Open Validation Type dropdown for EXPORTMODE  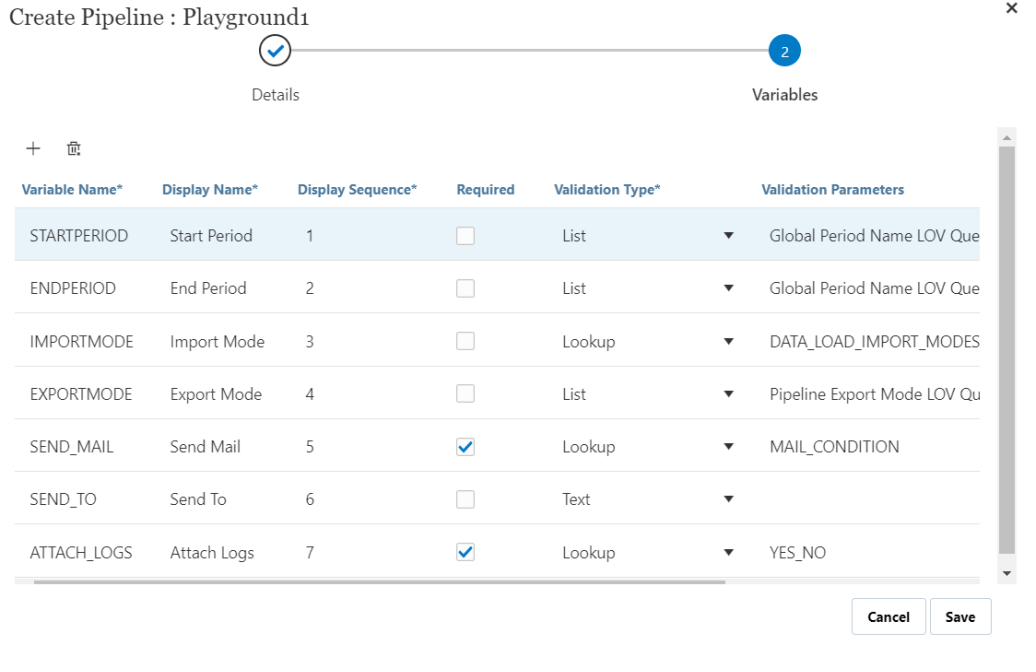[x=728, y=394]
